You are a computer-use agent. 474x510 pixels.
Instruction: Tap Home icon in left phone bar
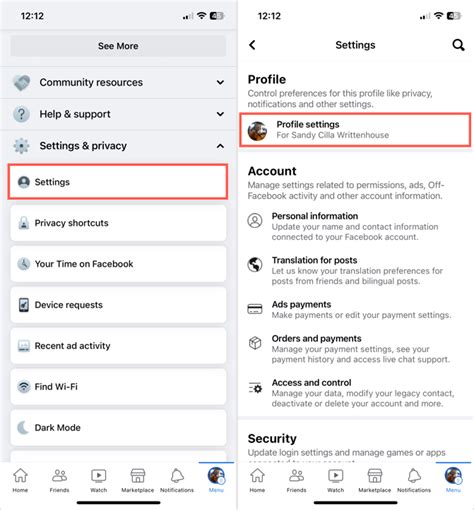[x=20, y=480]
